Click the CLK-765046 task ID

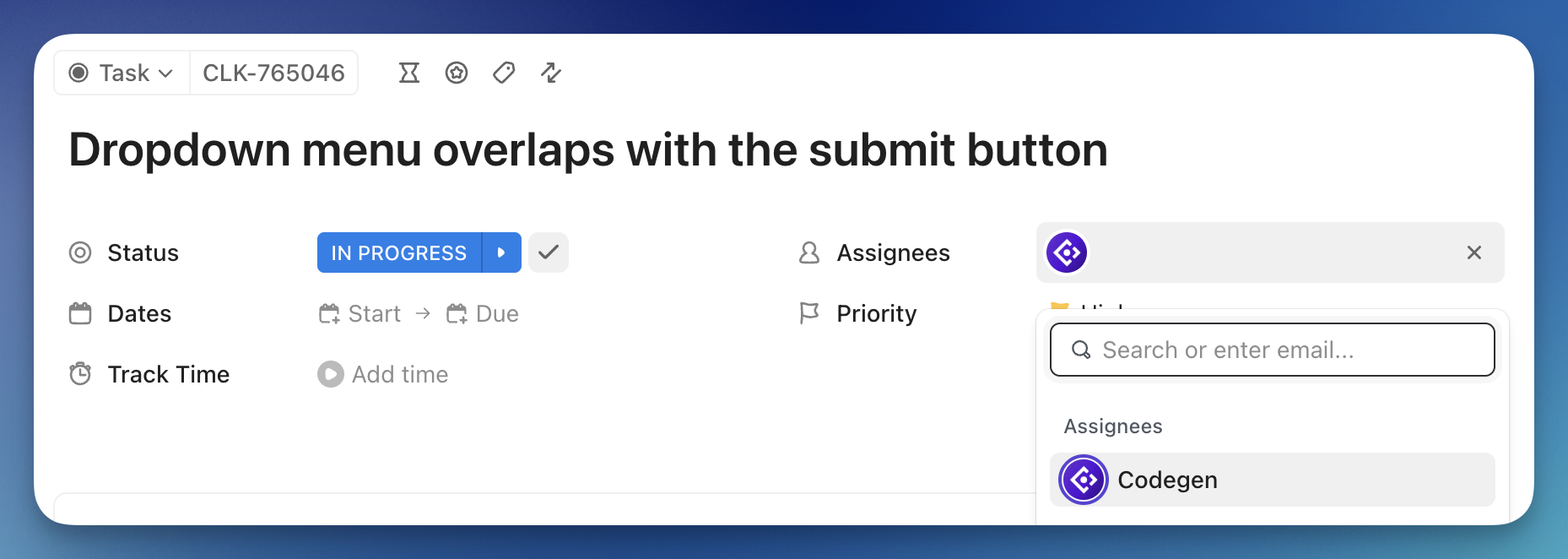[x=273, y=73]
